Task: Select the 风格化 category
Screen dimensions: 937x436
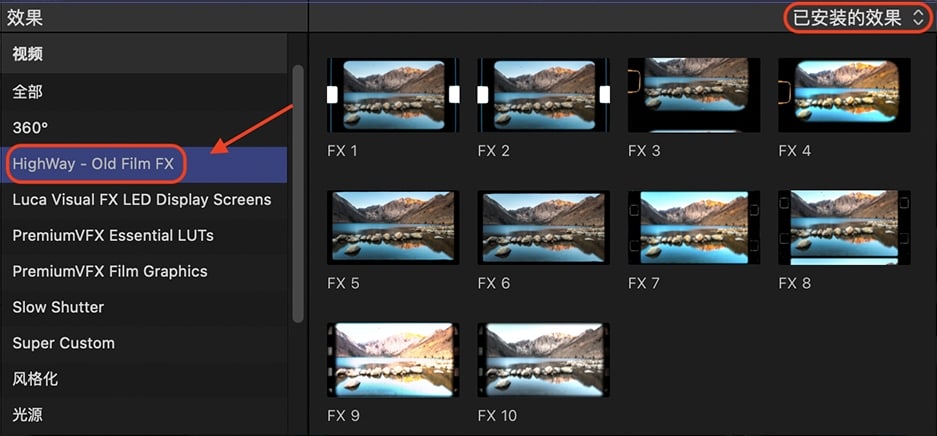Action: pos(143,379)
